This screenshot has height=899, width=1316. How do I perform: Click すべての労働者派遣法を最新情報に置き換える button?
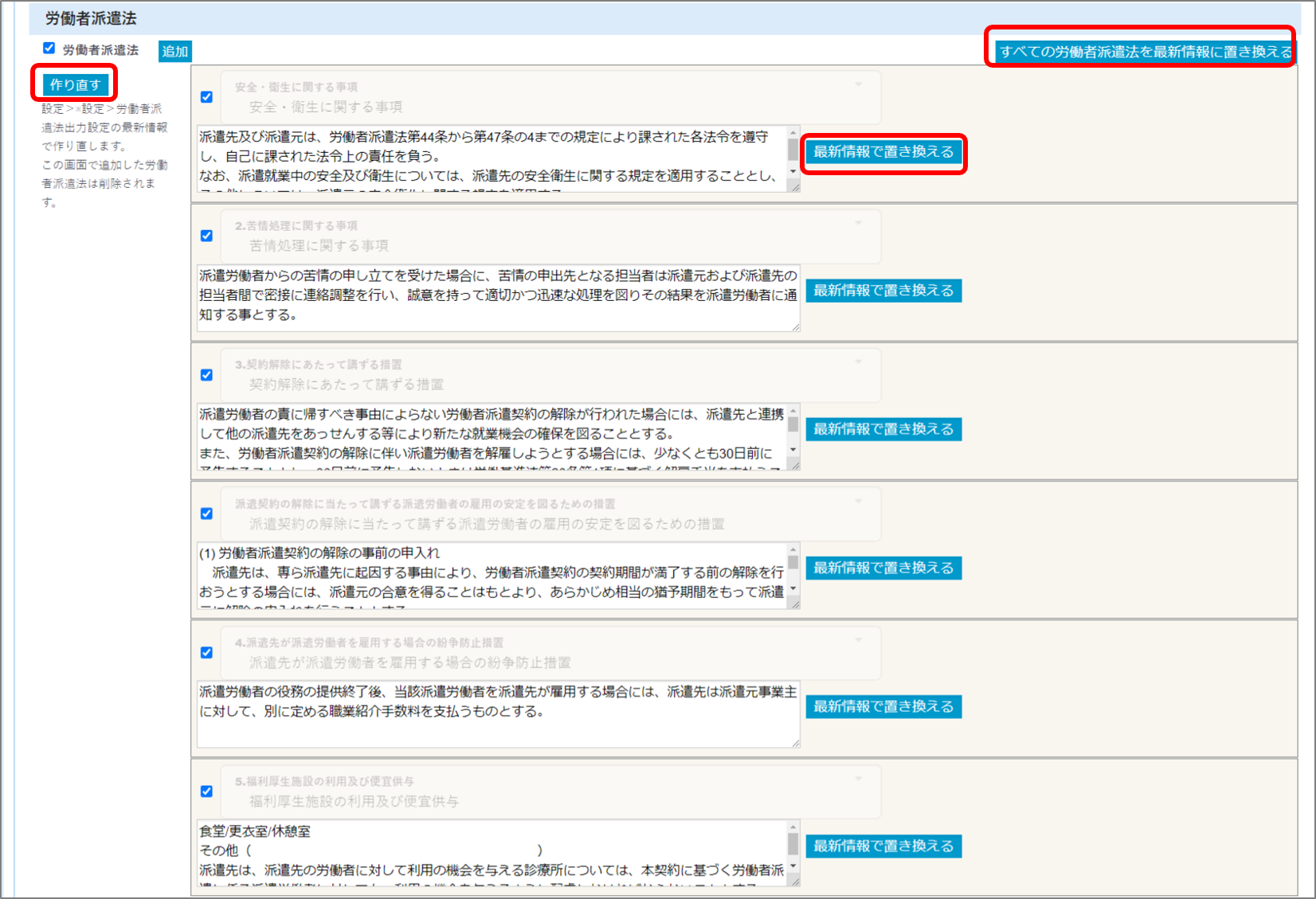[x=1145, y=52]
